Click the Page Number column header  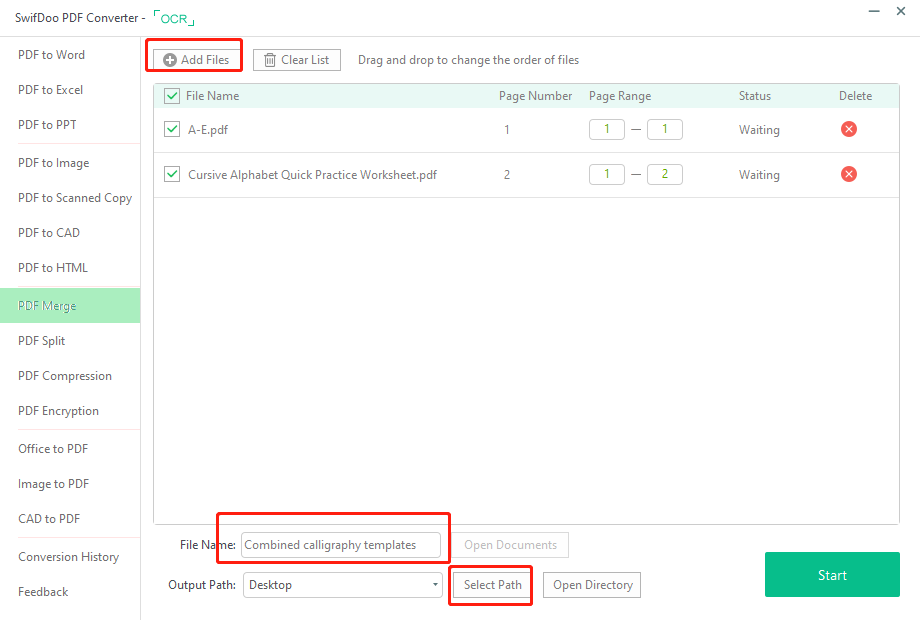click(535, 96)
